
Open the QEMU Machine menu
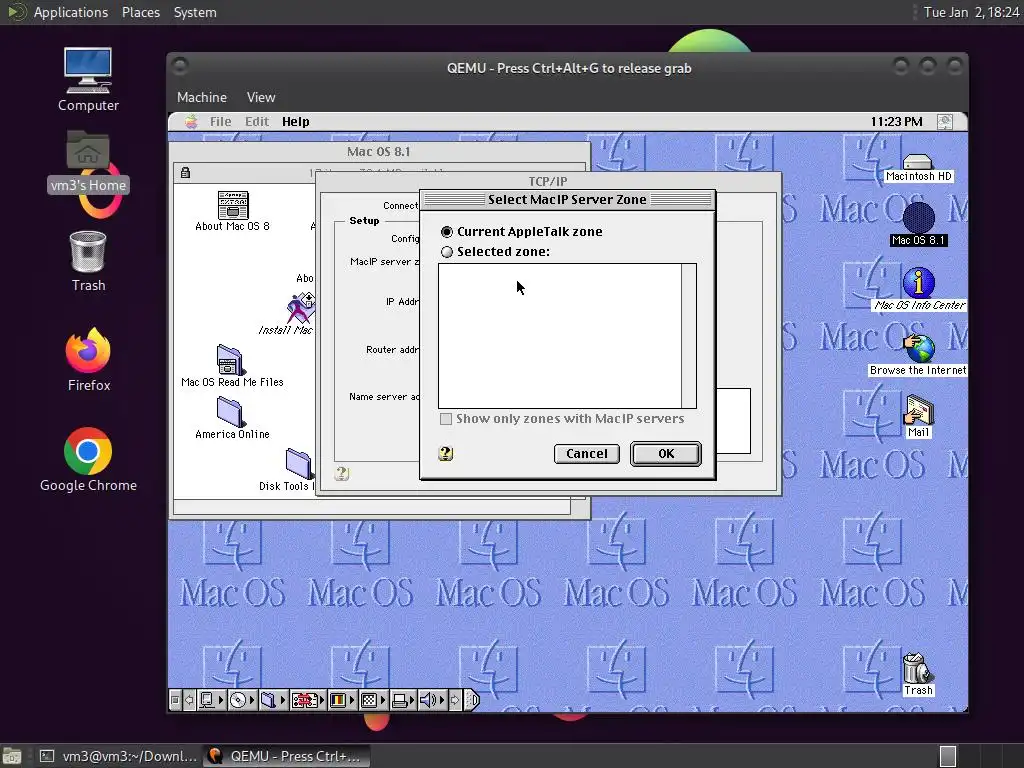click(202, 97)
